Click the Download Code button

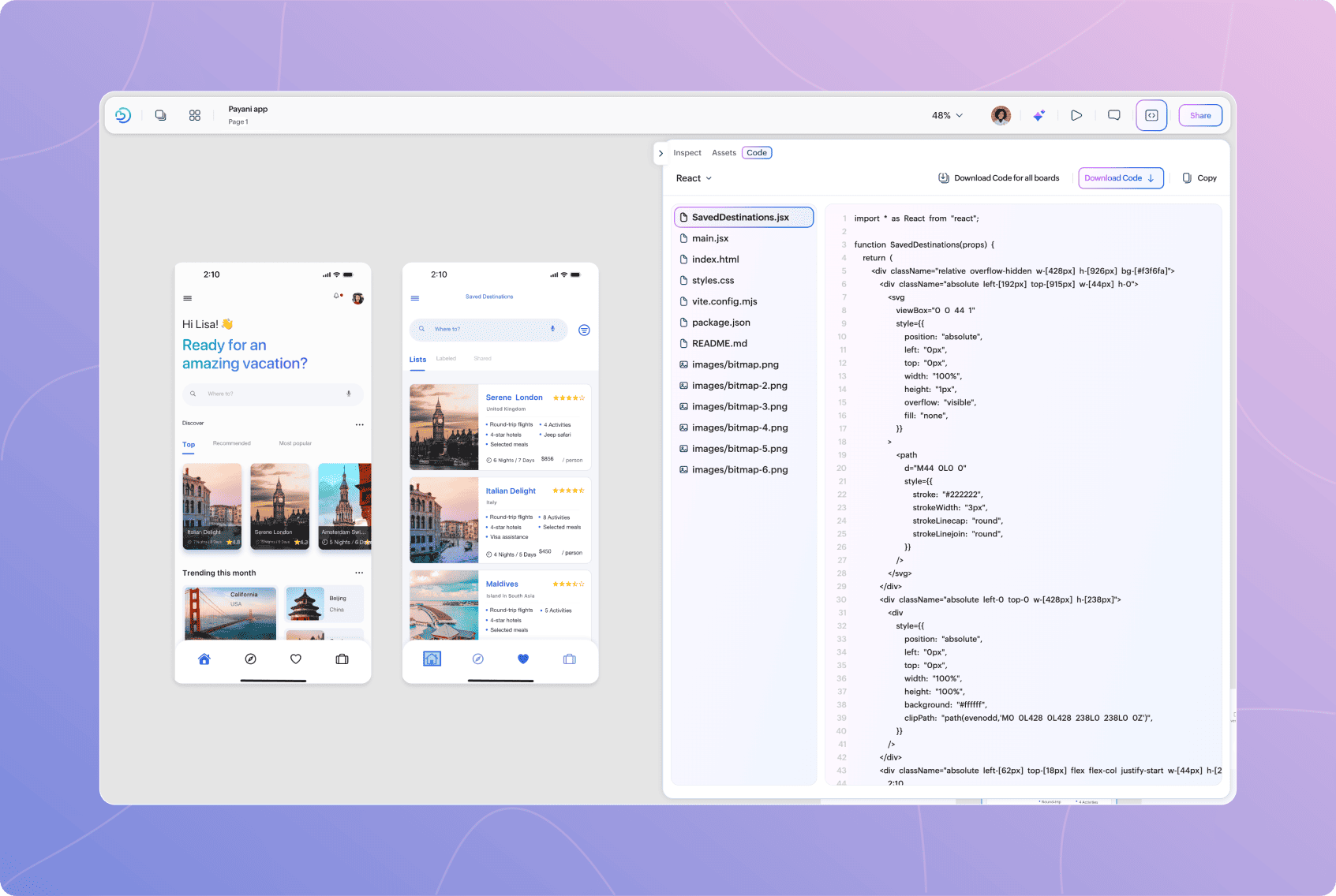tap(1121, 178)
